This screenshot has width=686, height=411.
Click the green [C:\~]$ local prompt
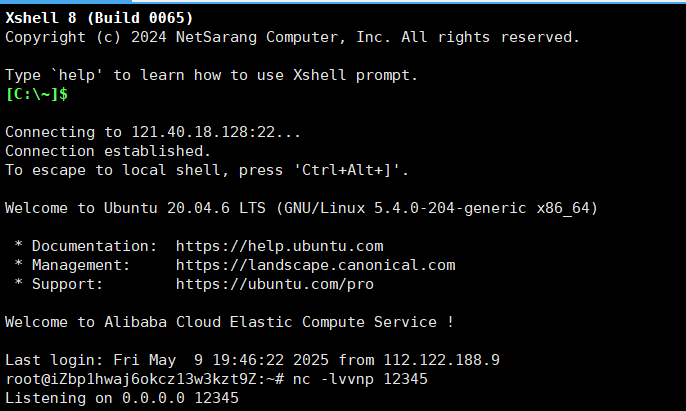click(x=37, y=94)
